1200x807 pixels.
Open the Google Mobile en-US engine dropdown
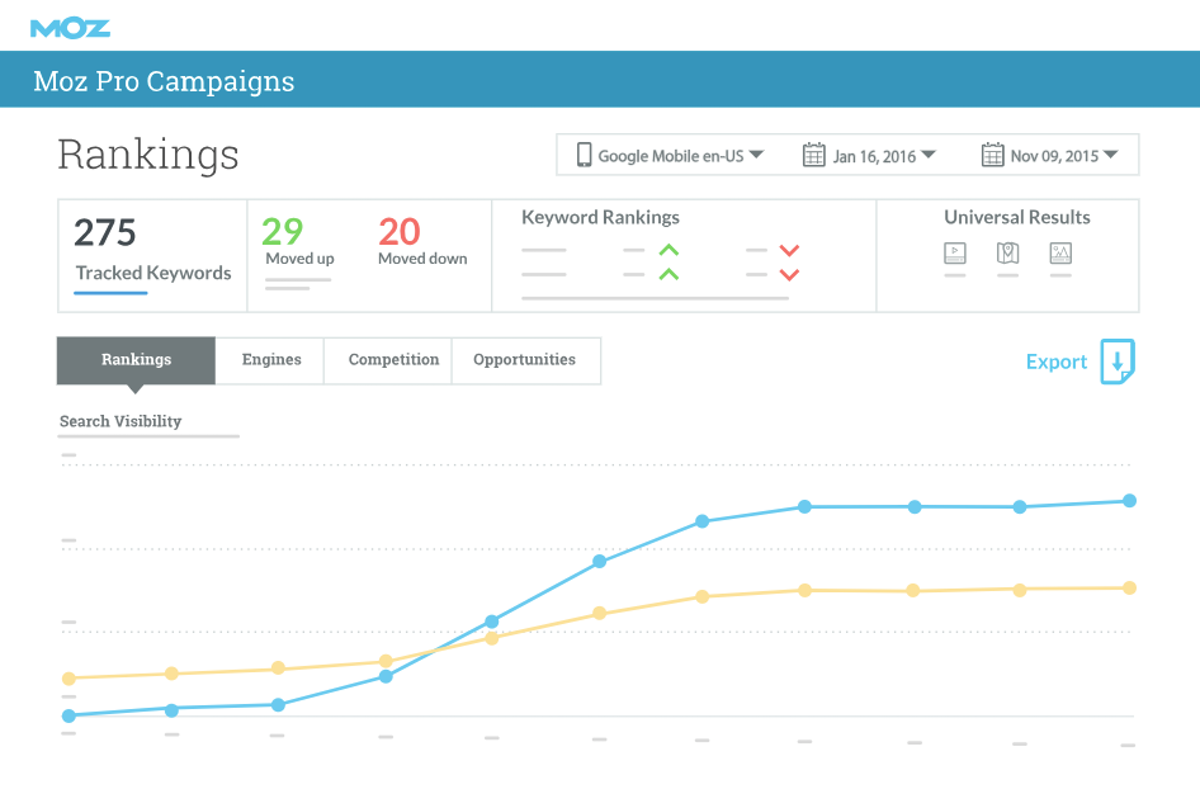click(x=759, y=155)
